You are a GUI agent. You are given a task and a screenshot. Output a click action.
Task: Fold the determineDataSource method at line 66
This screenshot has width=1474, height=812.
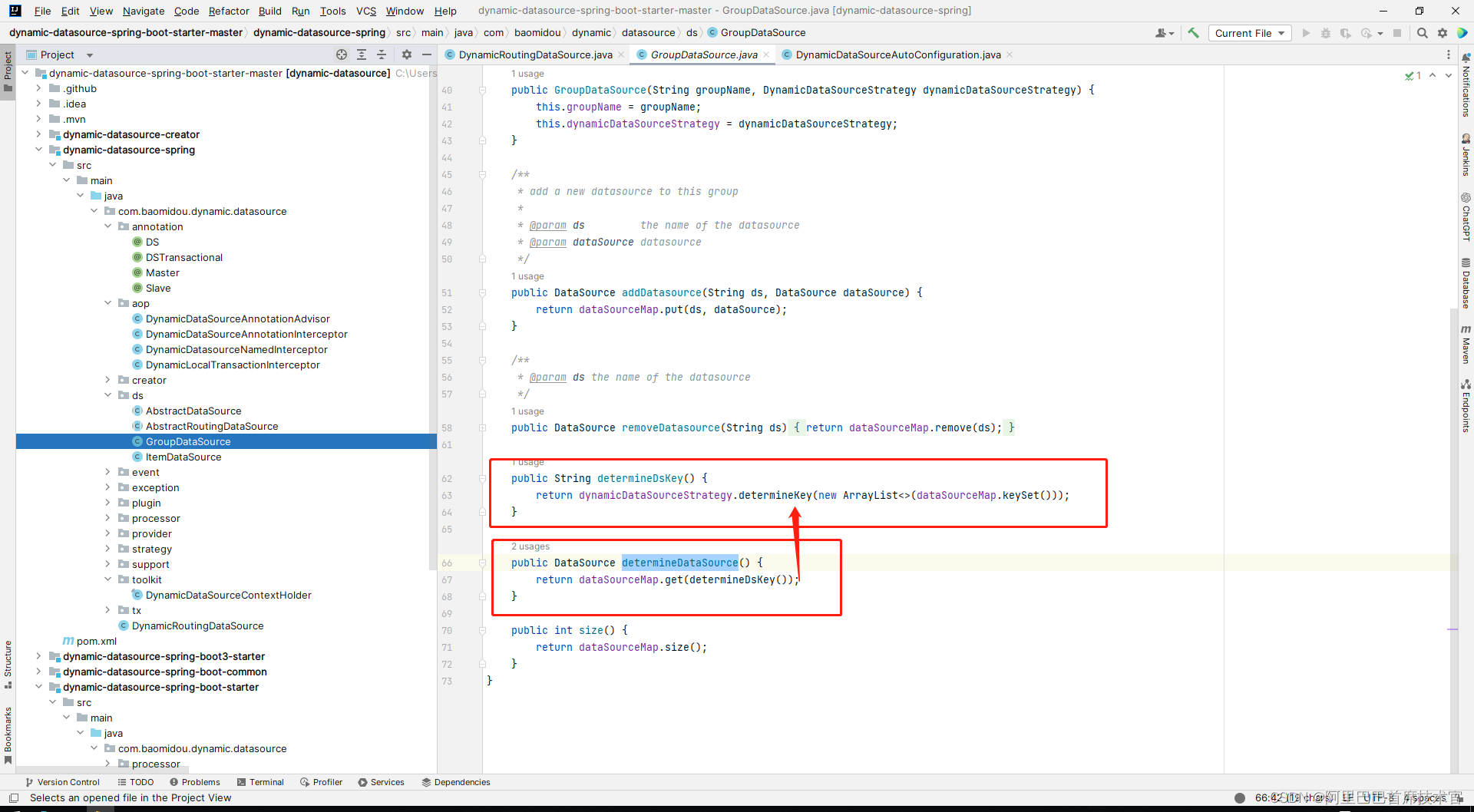[482, 563]
